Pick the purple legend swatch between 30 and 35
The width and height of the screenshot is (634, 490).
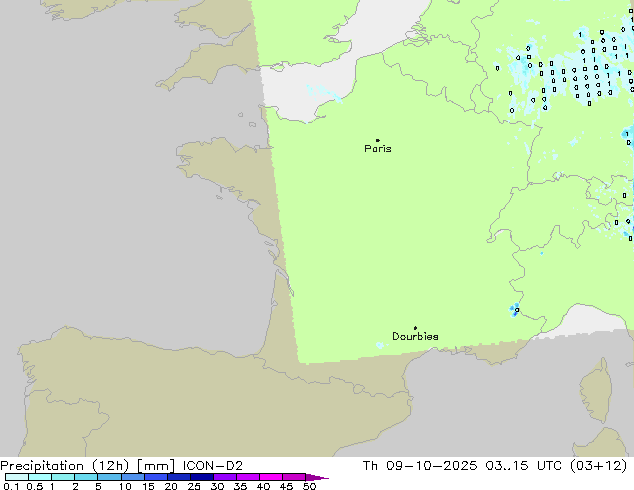(225, 477)
